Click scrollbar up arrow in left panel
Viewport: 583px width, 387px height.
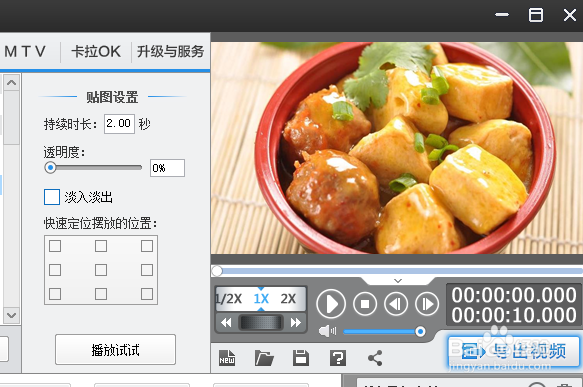tap(12, 83)
